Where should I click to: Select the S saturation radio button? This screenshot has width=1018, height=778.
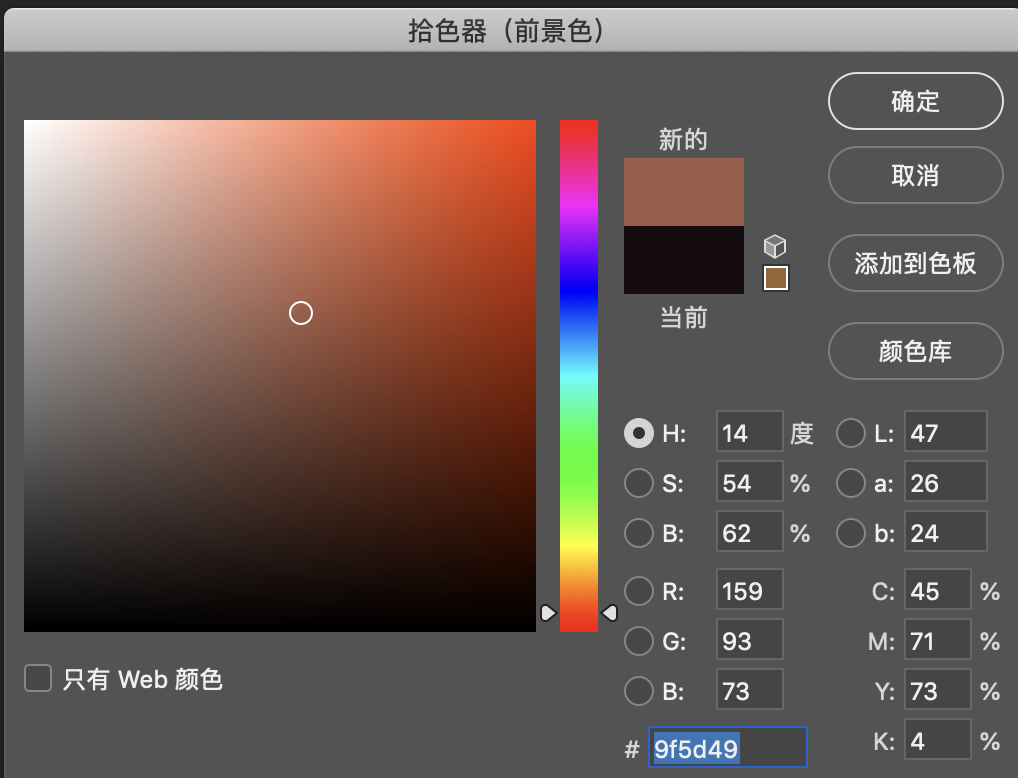(x=638, y=483)
